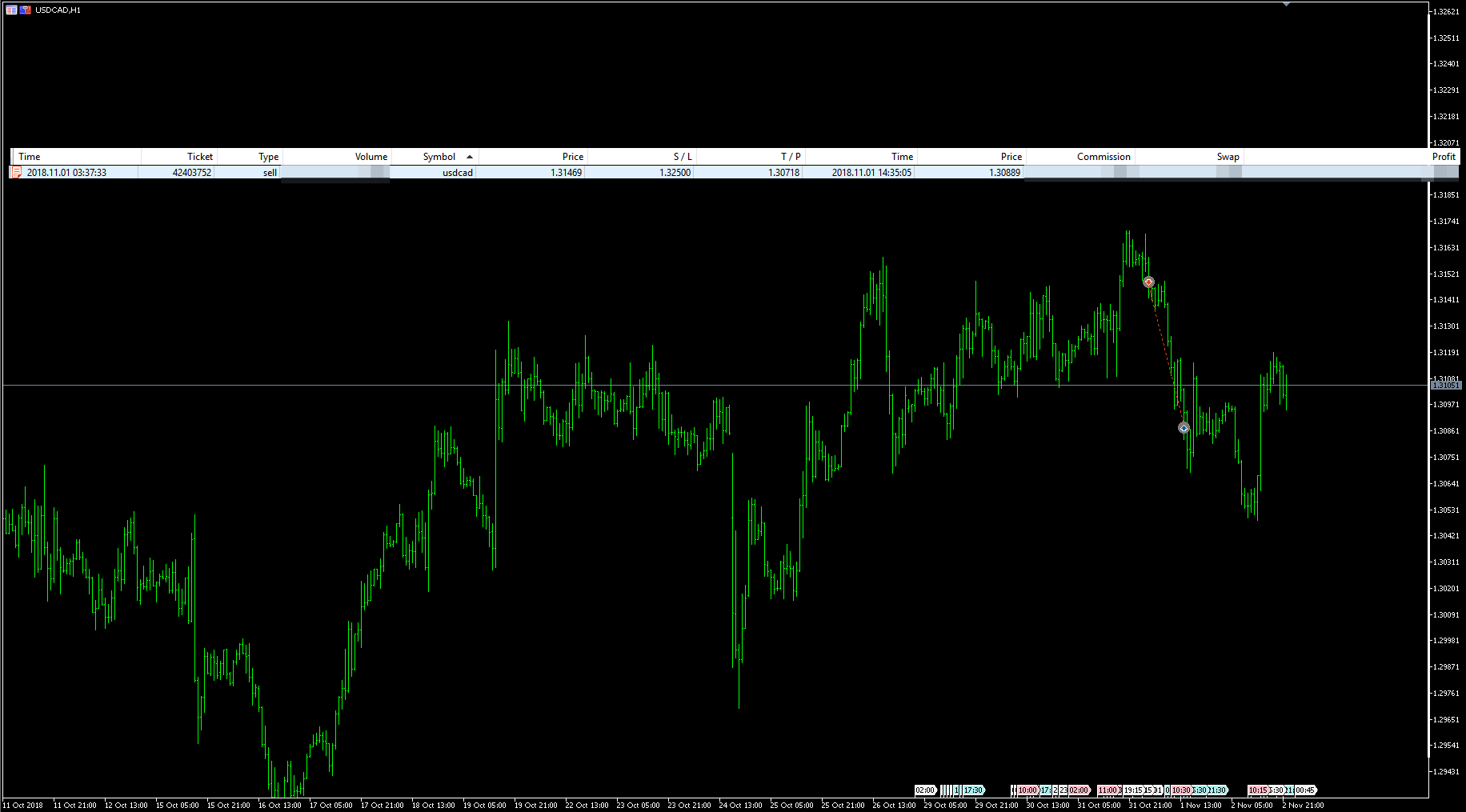Click the white 00:45 news event marker
Viewport: 1466px width, 812px height.
click(1305, 790)
